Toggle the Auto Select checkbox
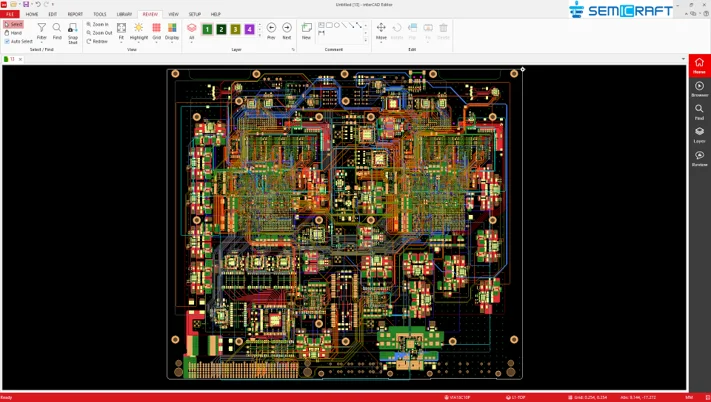711x402 pixels. coord(7,41)
